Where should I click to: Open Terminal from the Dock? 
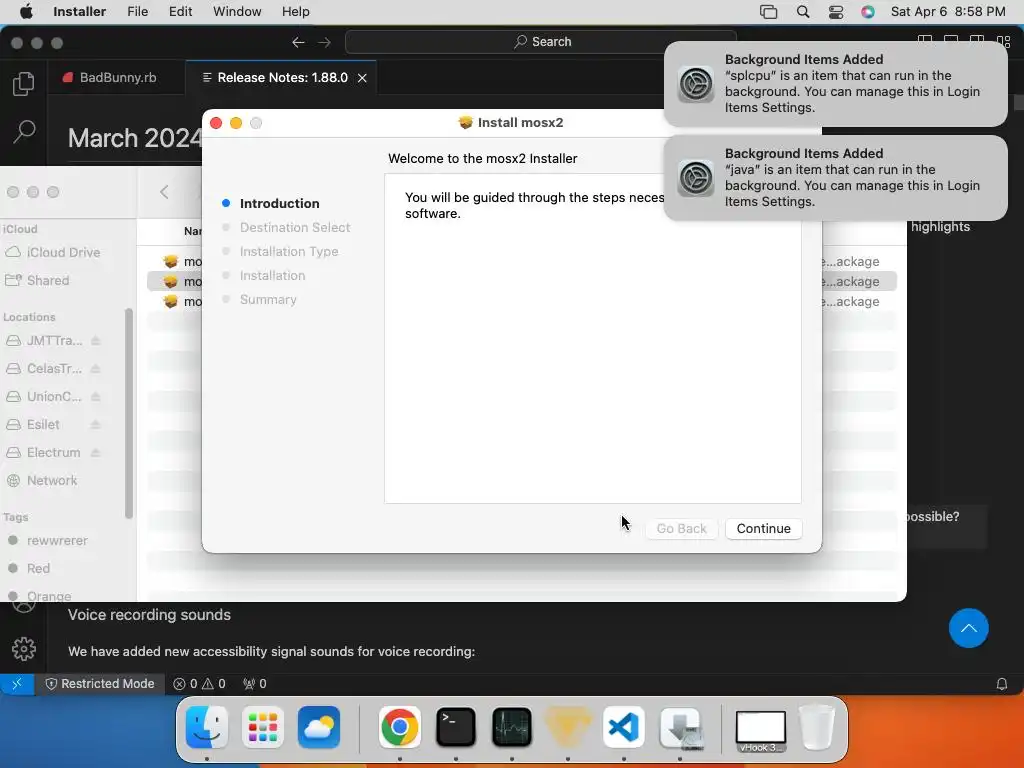(x=455, y=727)
